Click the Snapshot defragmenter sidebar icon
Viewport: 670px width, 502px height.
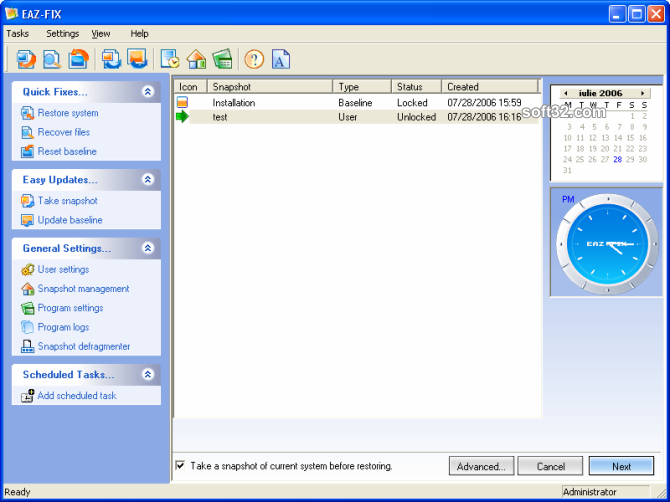click(x=27, y=346)
